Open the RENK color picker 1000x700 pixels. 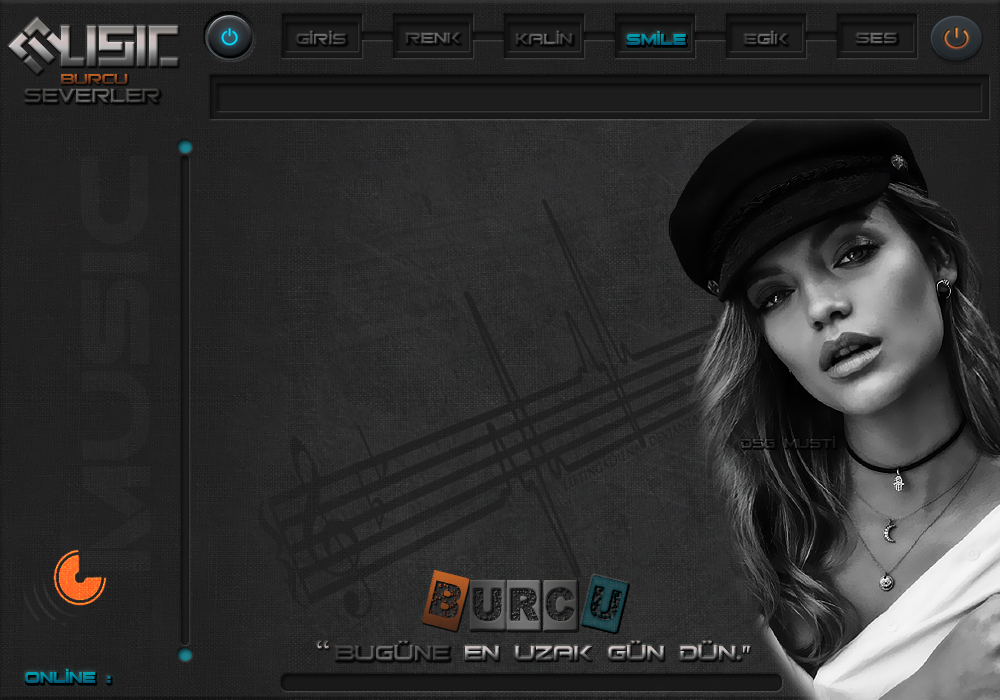pos(433,38)
